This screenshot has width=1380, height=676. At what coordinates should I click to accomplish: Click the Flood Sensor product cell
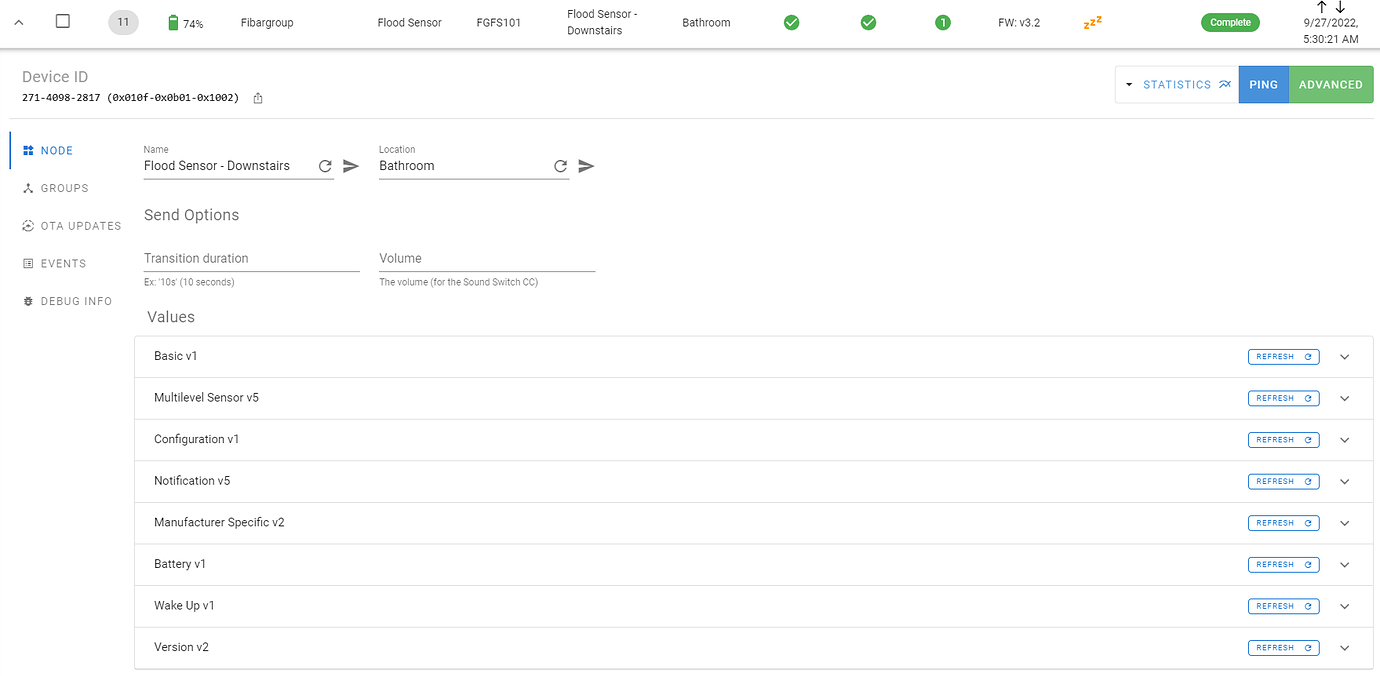(x=409, y=22)
